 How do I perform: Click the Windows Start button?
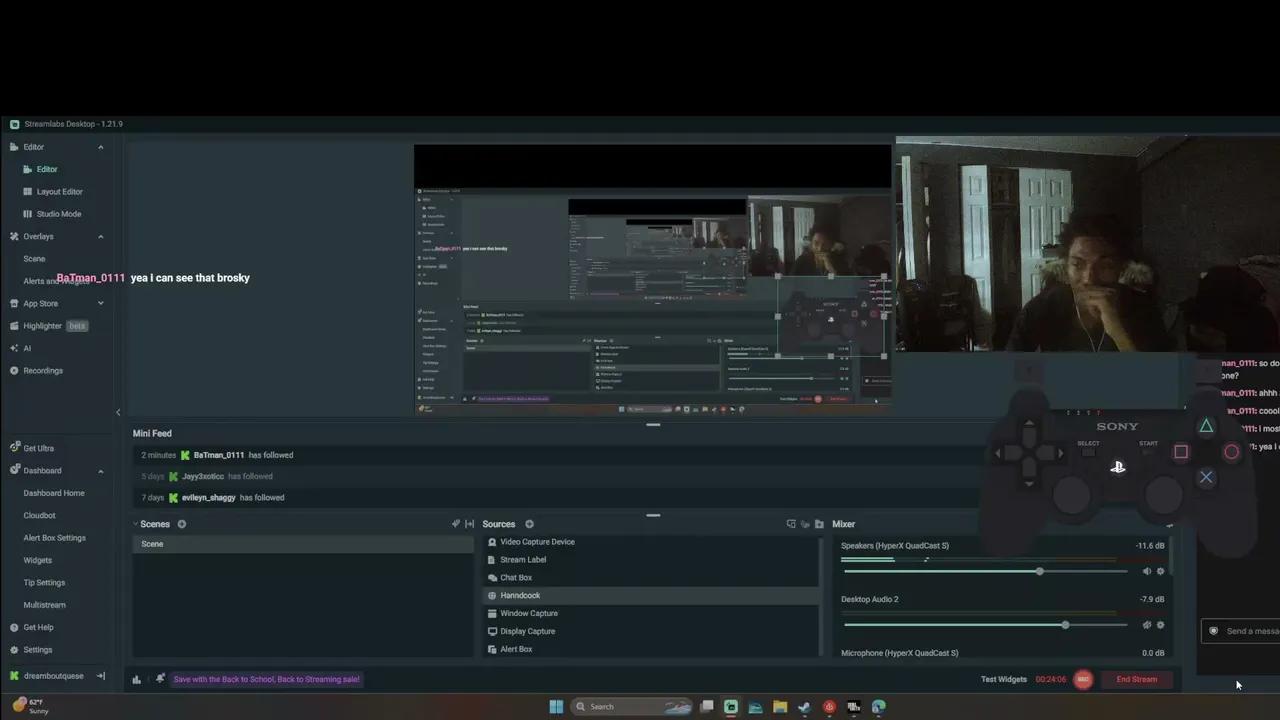click(x=556, y=707)
